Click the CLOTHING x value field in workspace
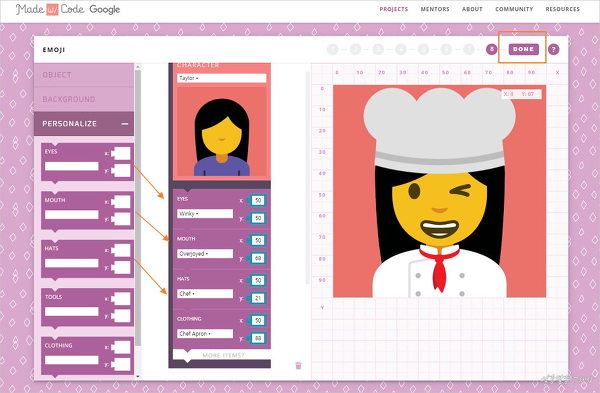600x393 pixels. tap(258, 320)
